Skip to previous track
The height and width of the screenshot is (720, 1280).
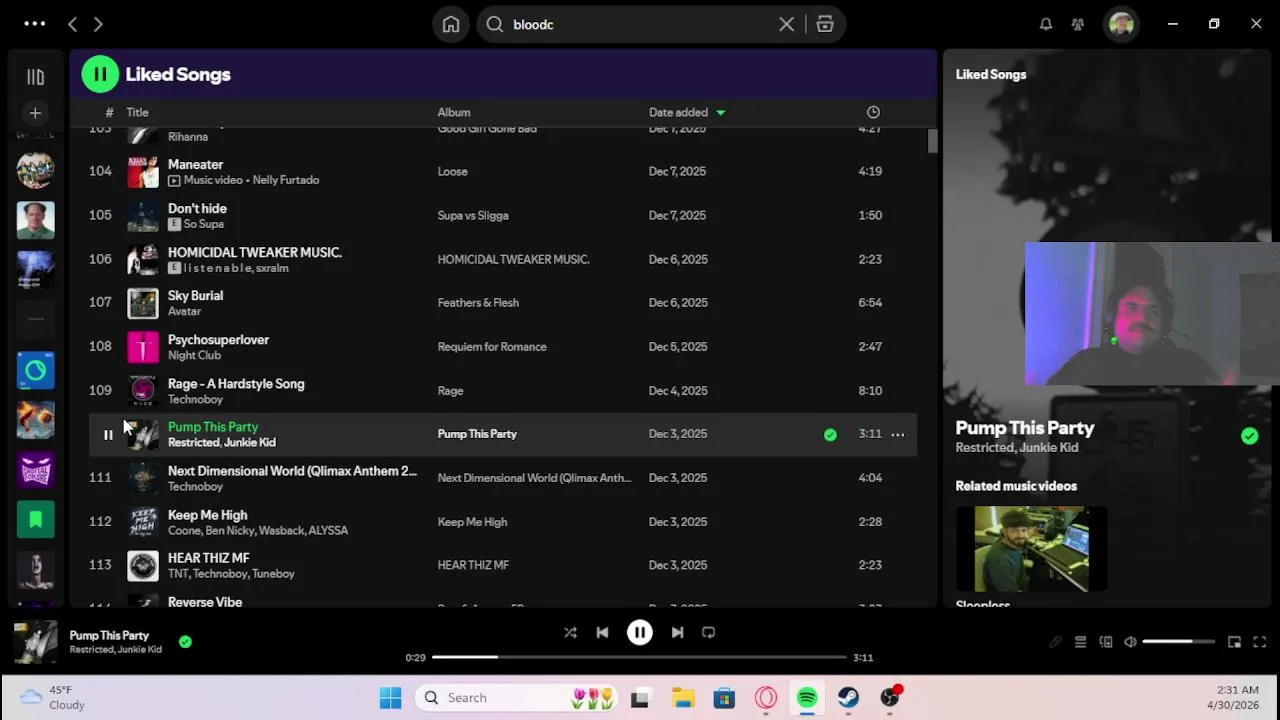coord(602,632)
